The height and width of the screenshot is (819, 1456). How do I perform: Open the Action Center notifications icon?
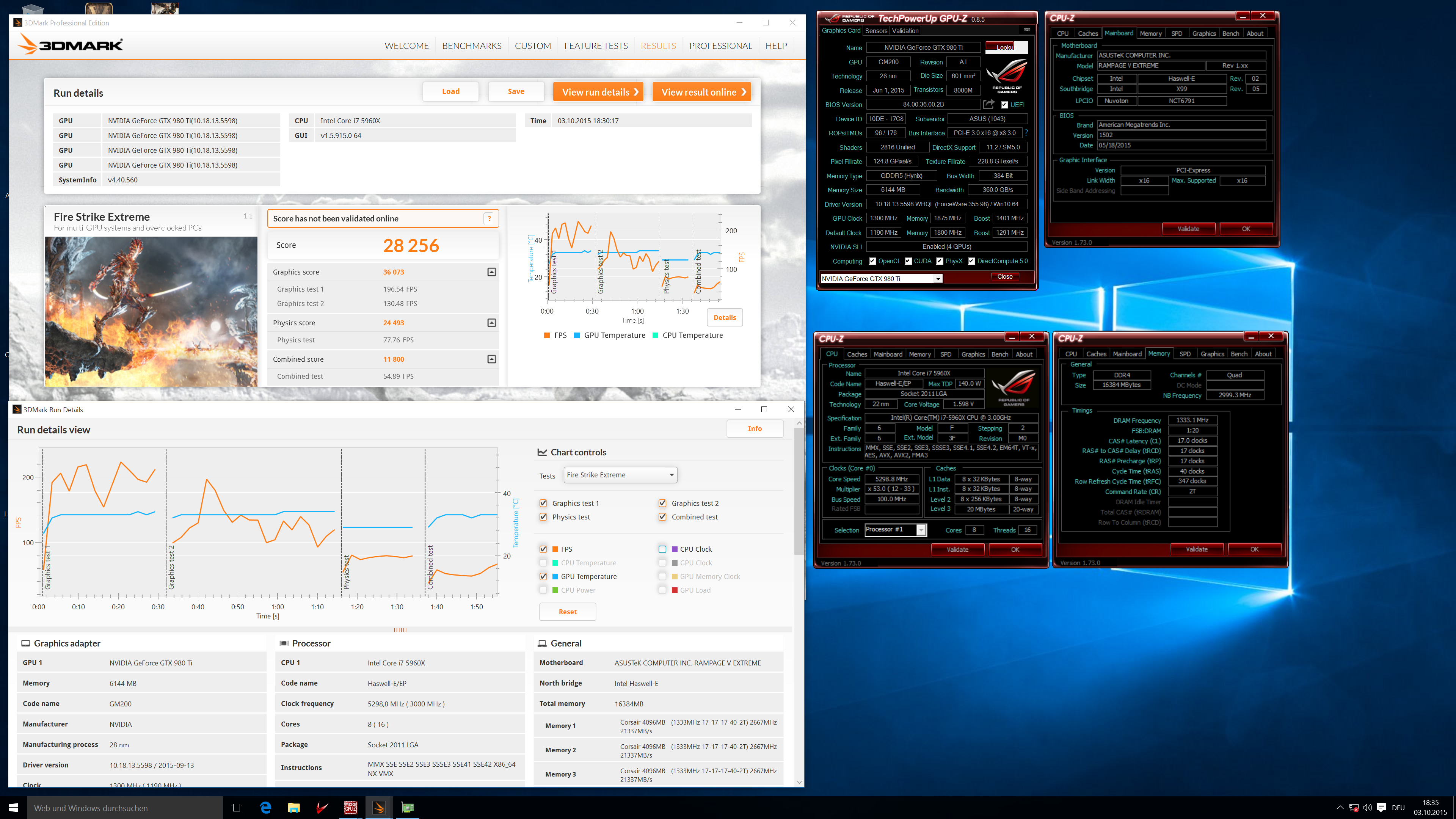(1381, 808)
